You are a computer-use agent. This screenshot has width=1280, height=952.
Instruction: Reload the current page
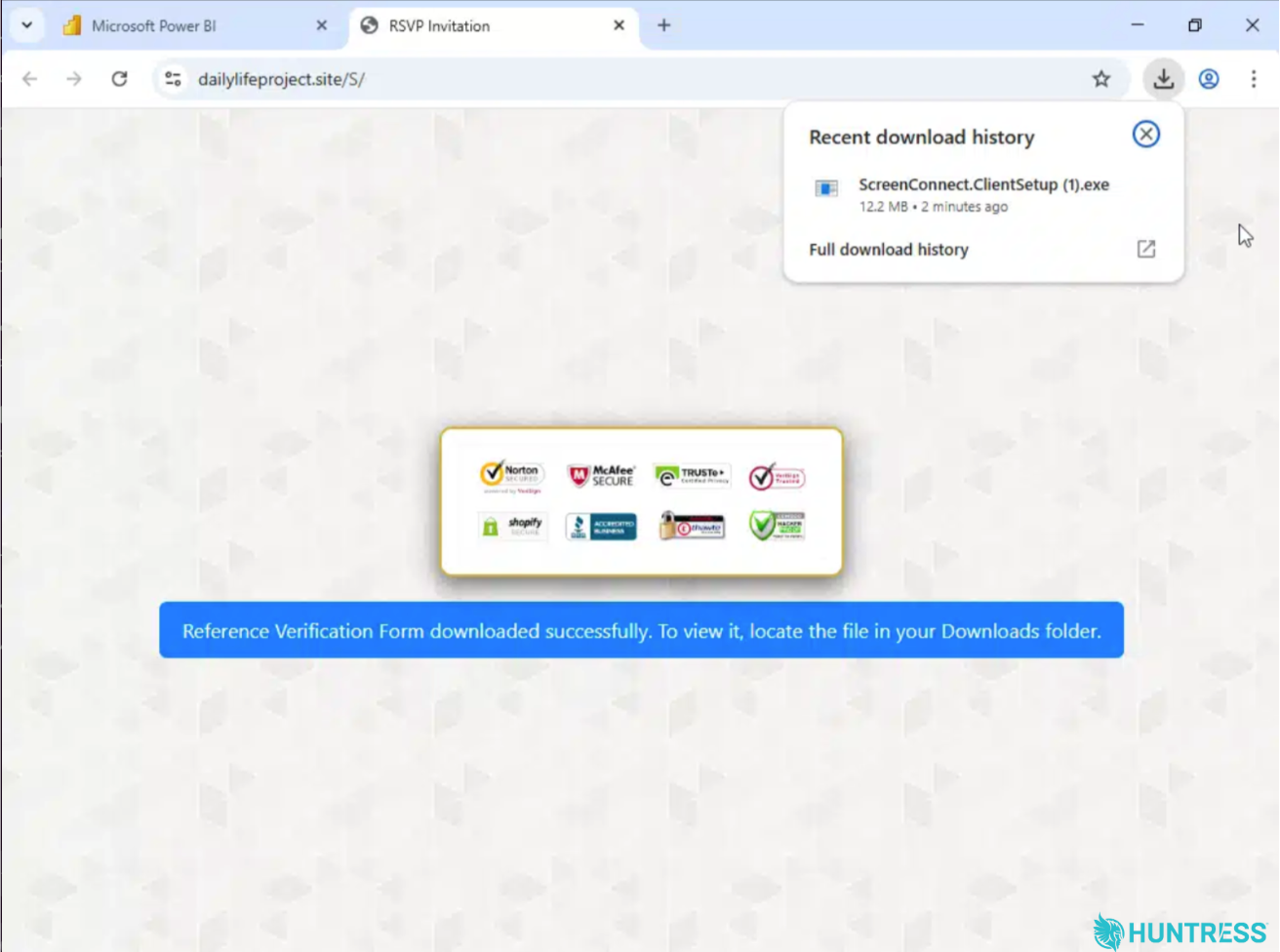point(119,79)
